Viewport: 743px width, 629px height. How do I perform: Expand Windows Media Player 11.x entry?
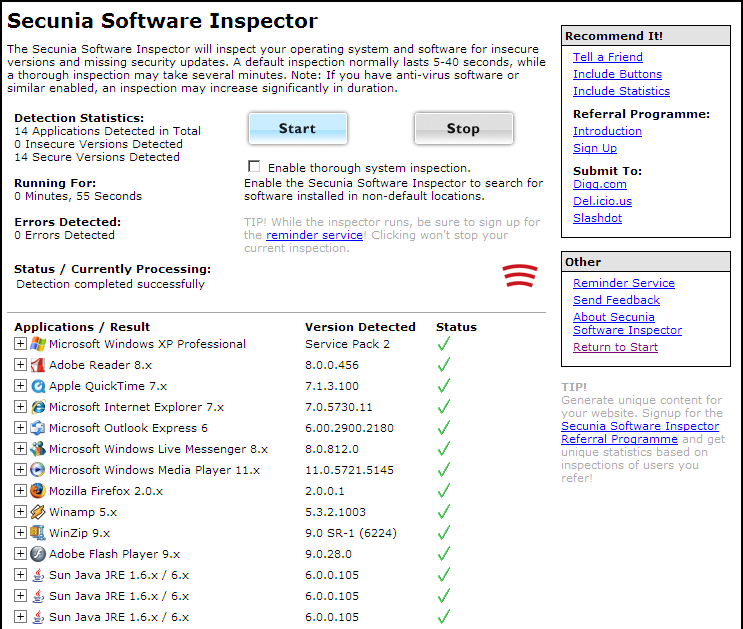(20, 469)
